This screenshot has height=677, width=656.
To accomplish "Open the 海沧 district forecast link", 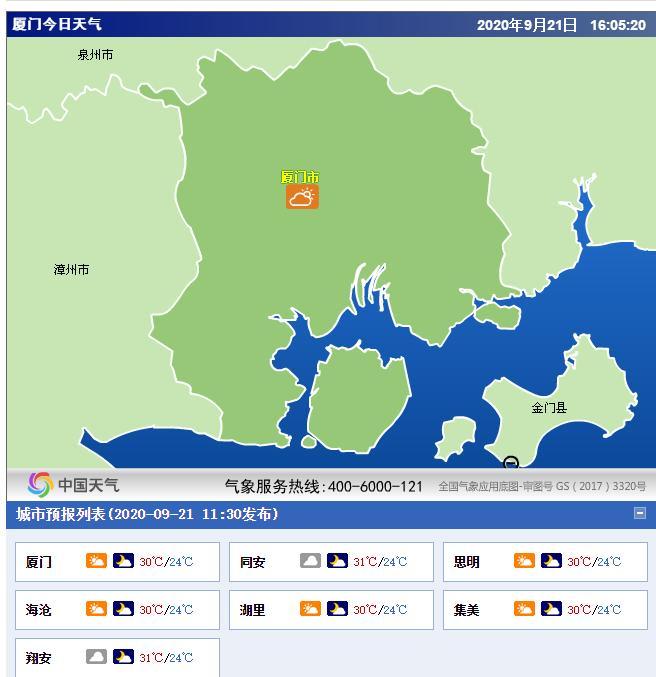I will coord(38,610).
